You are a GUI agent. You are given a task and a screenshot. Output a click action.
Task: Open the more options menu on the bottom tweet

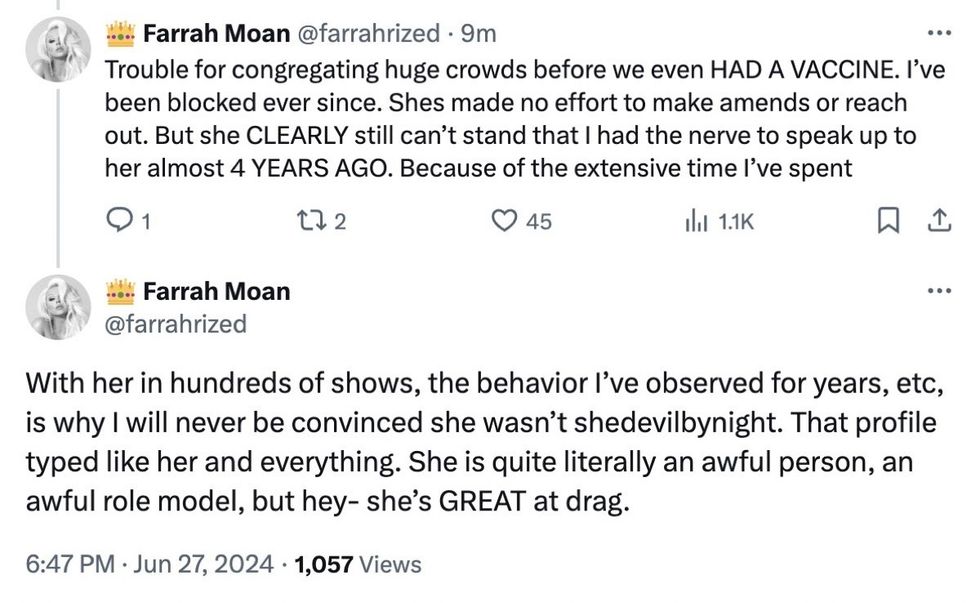938,289
